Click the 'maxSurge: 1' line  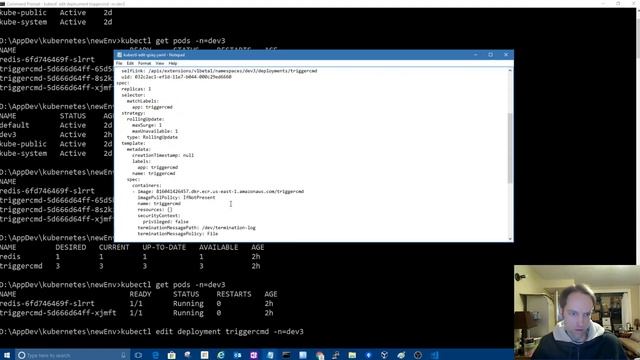tap(147, 125)
